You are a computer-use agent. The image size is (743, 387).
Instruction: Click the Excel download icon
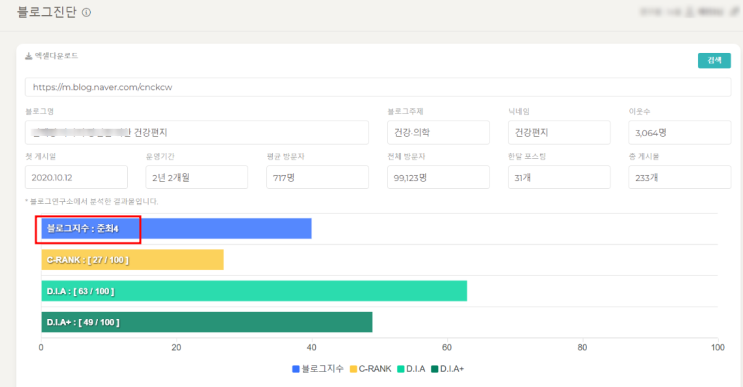(x=28, y=56)
